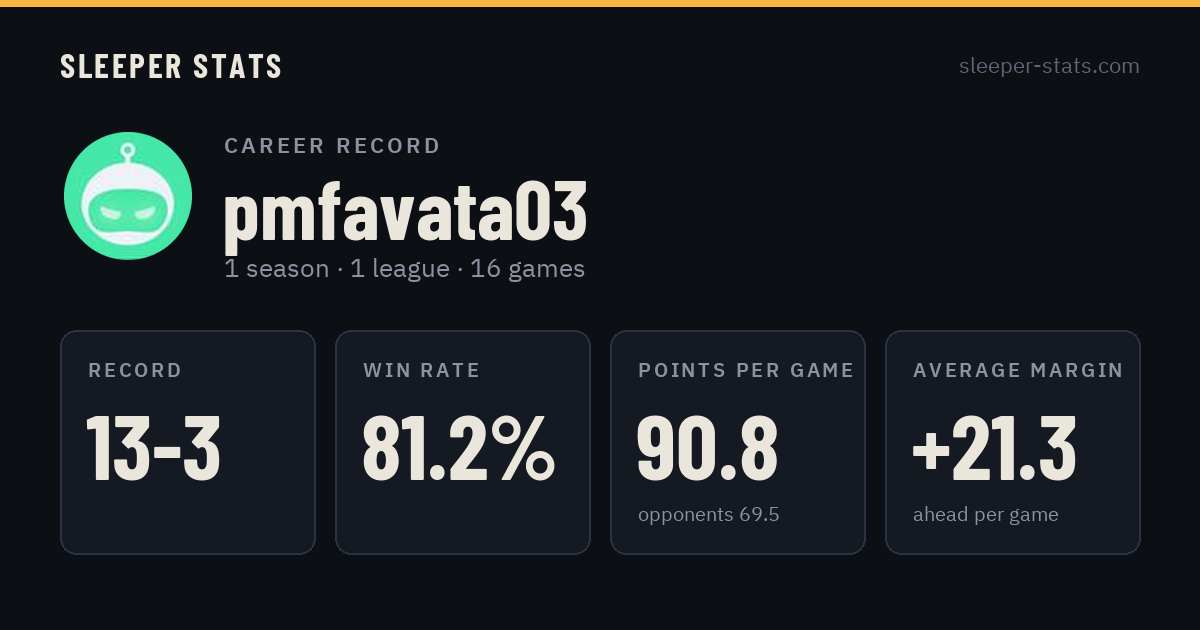Click the +21.3 margin value

994,448
